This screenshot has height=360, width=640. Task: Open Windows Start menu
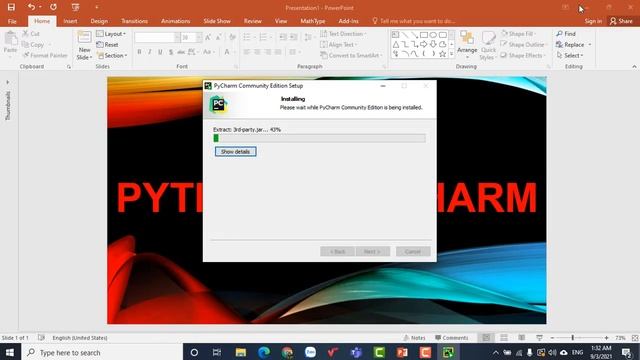pyautogui.click(x=10, y=352)
